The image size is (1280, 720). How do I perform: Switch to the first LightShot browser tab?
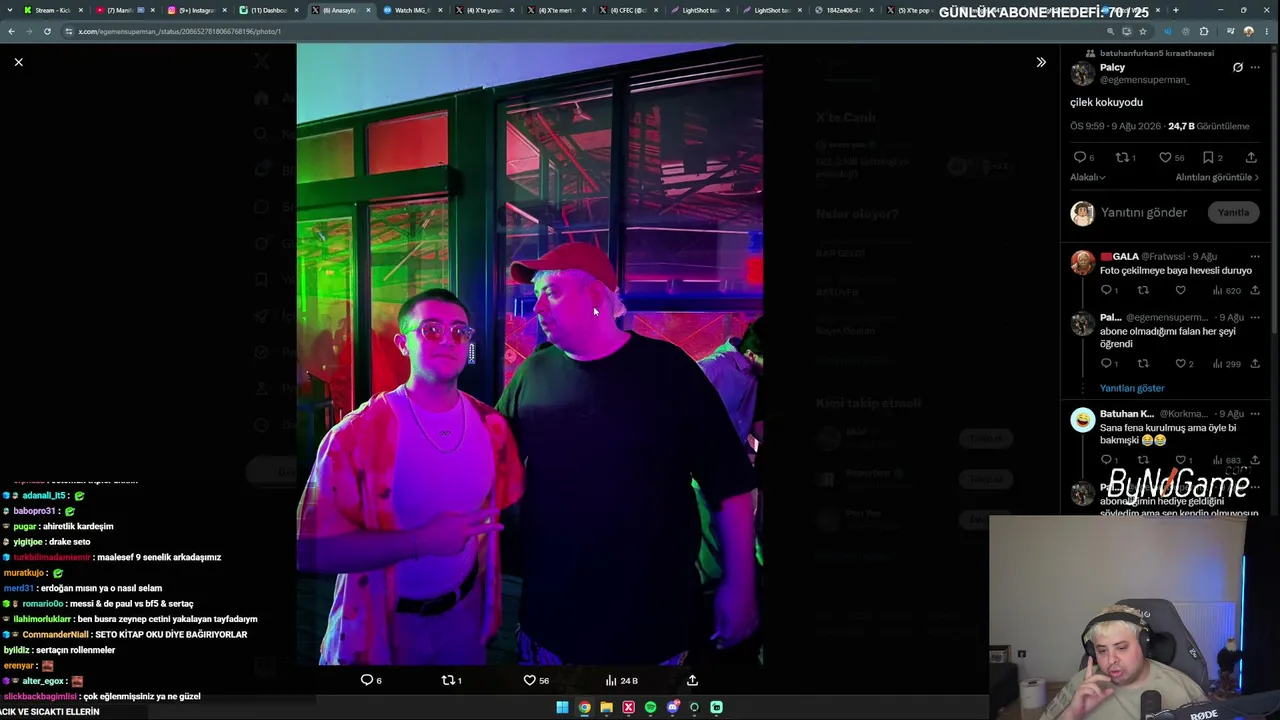coord(699,10)
